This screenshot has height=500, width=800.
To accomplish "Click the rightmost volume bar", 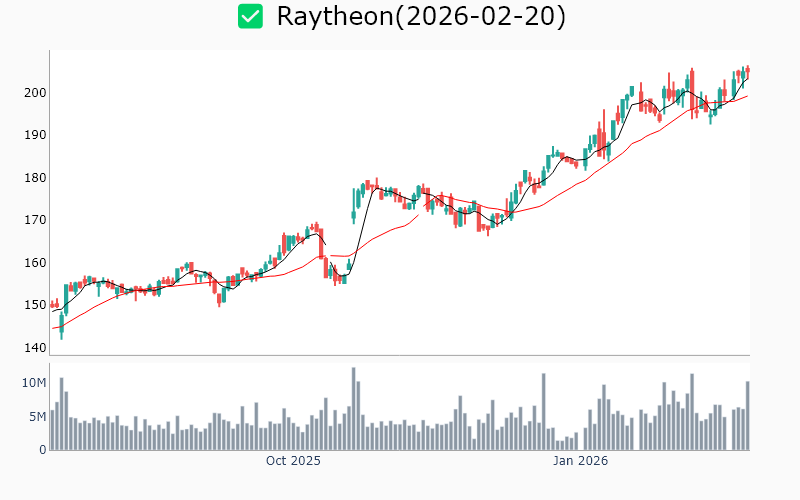I will (747, 416).
